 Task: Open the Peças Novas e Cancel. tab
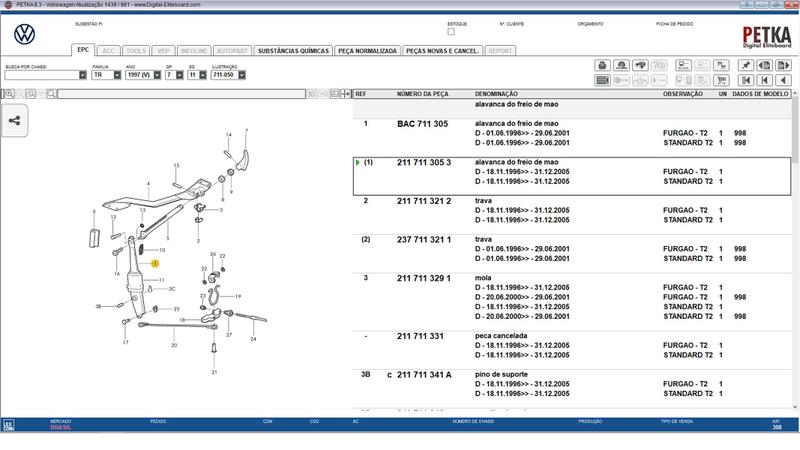tap(442, 51)
